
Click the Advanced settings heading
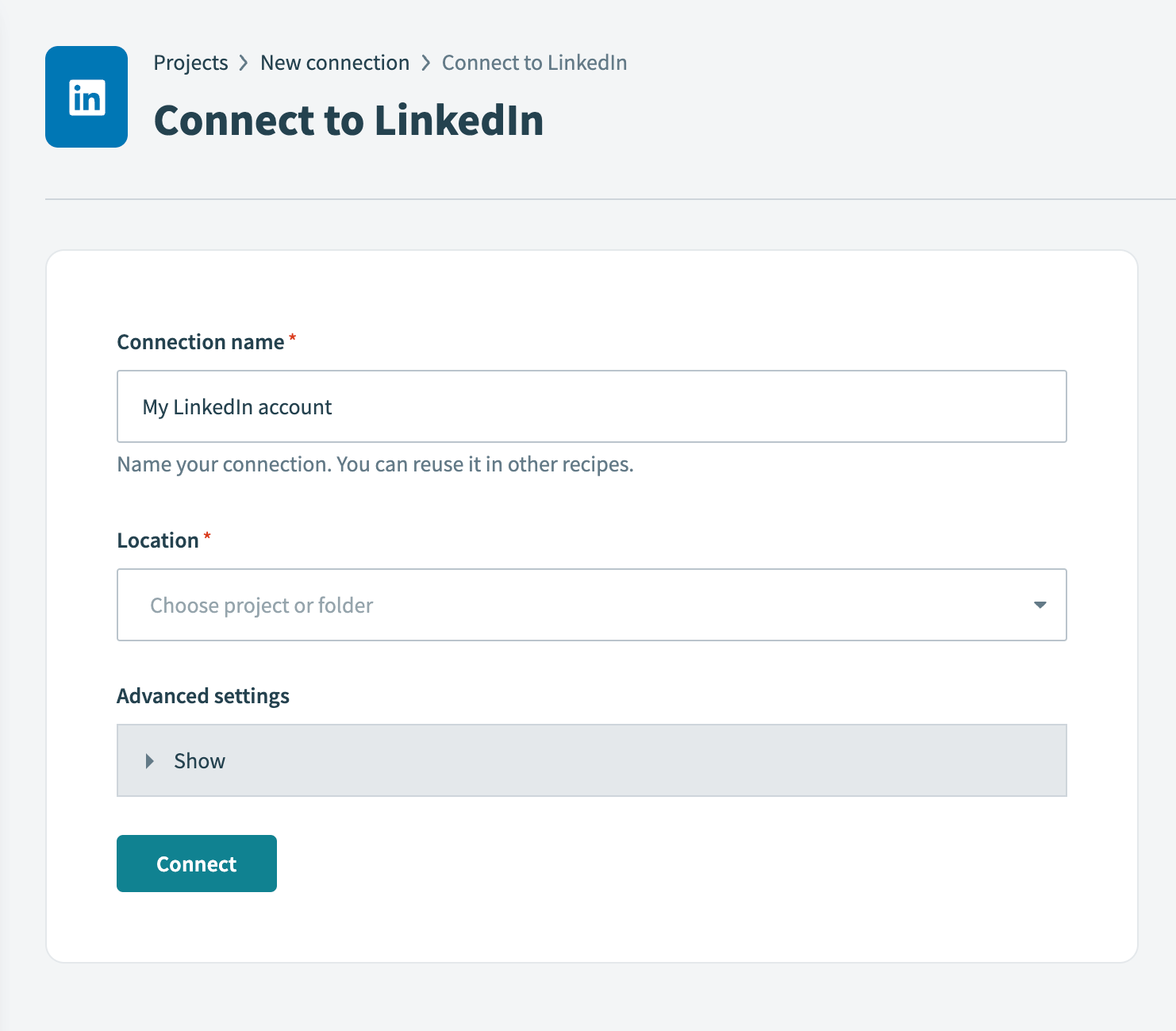point(203,695)
